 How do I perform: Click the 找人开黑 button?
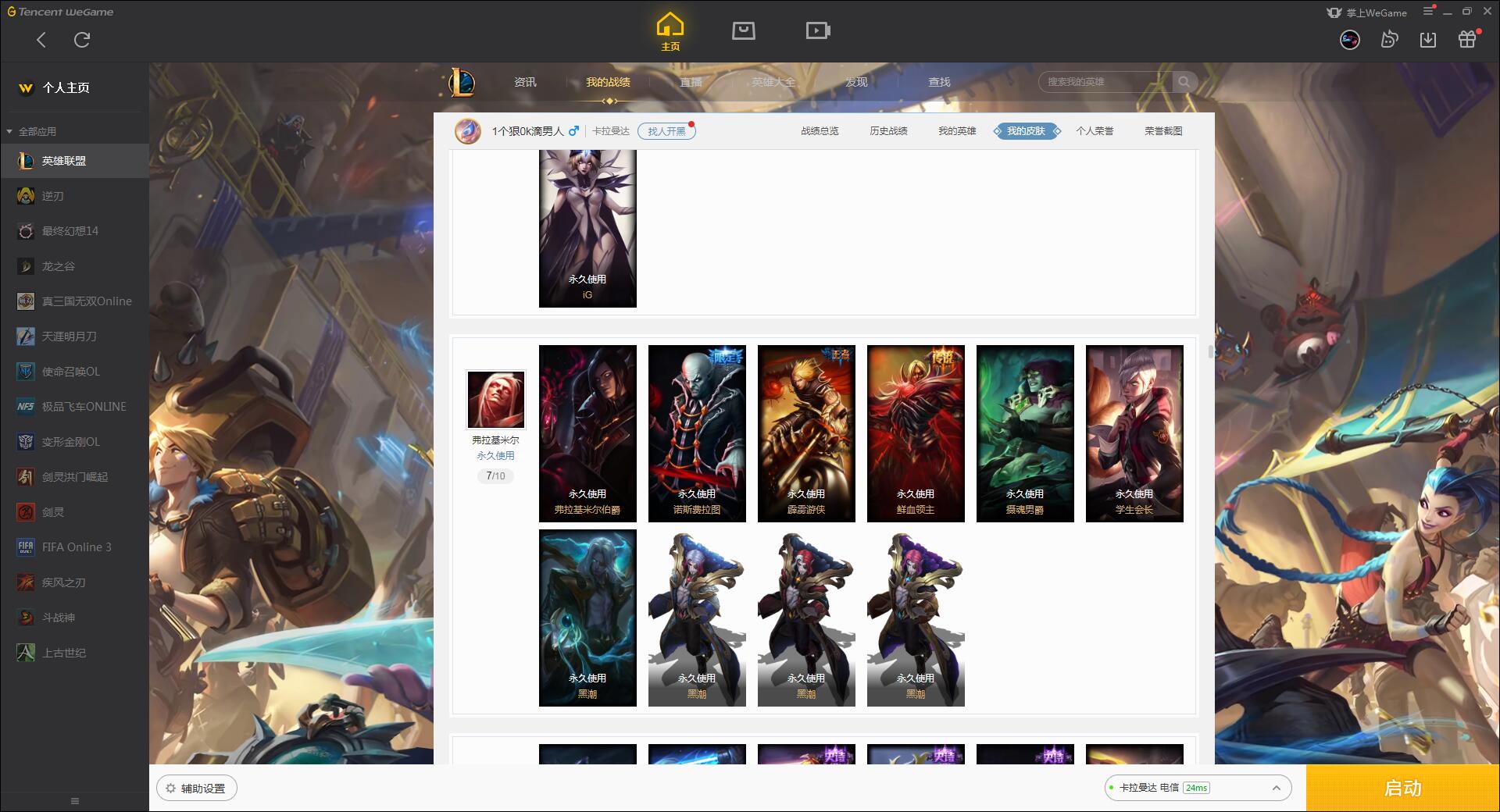[666, 131]
